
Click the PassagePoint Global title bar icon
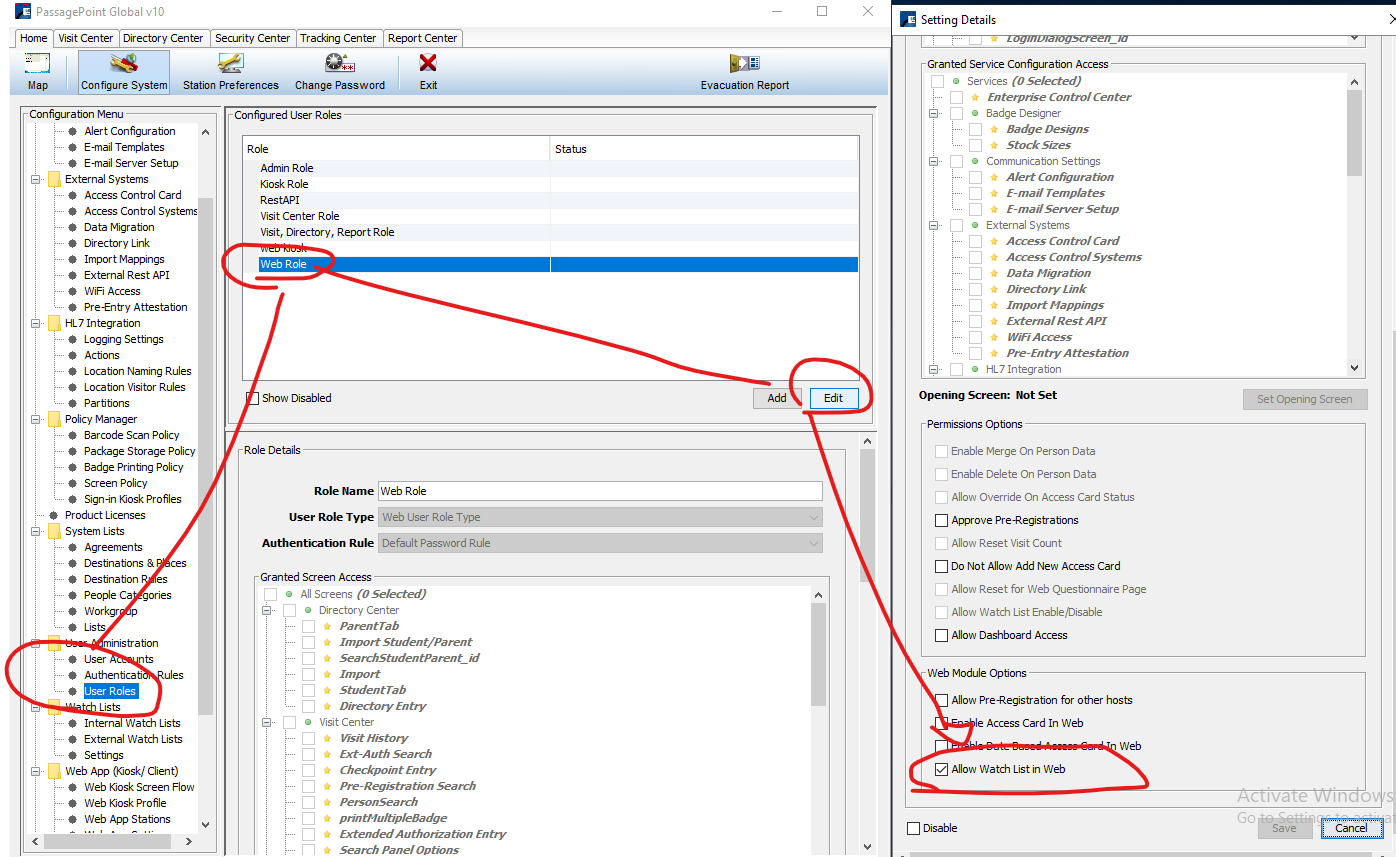[23, 11]
